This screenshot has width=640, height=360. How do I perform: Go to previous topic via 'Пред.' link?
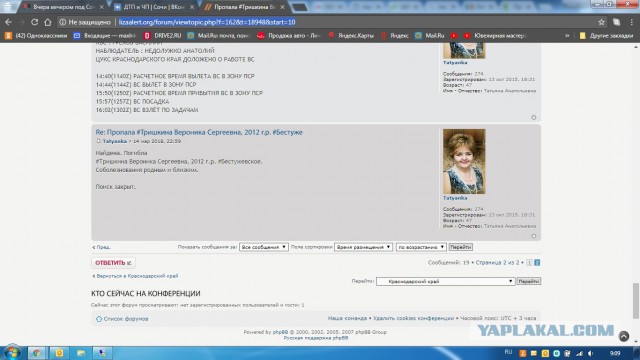102,247
